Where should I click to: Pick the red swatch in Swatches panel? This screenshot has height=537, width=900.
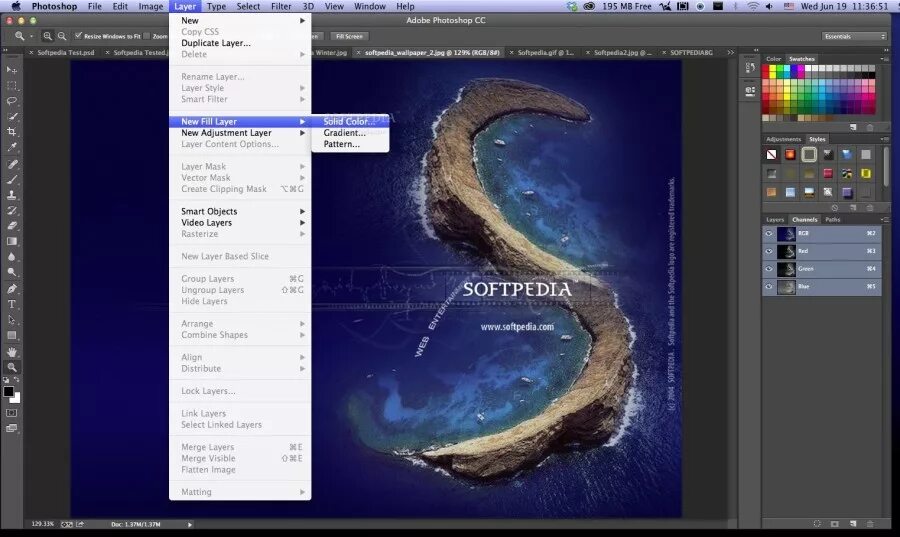(766, 69)
